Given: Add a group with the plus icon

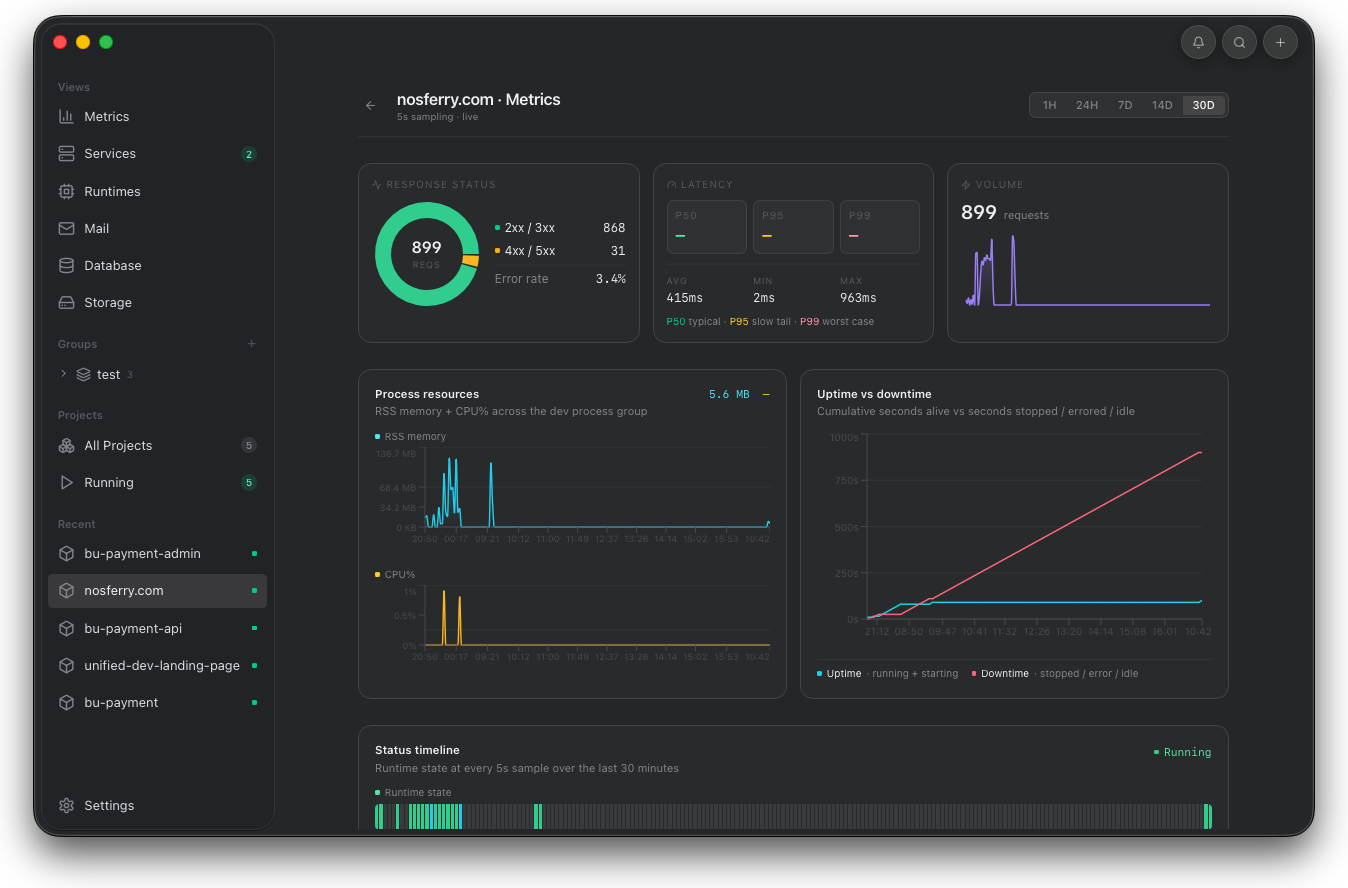Looking at the screenshot, I should (251, 344).
